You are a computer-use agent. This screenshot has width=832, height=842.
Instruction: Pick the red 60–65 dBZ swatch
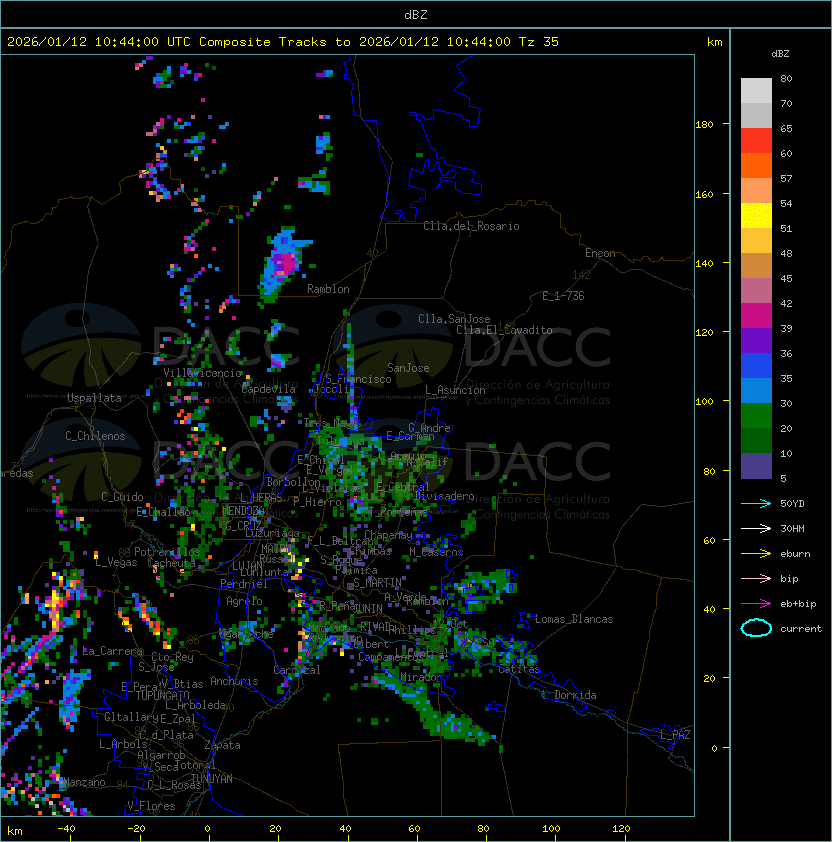(x=756, y=141)
